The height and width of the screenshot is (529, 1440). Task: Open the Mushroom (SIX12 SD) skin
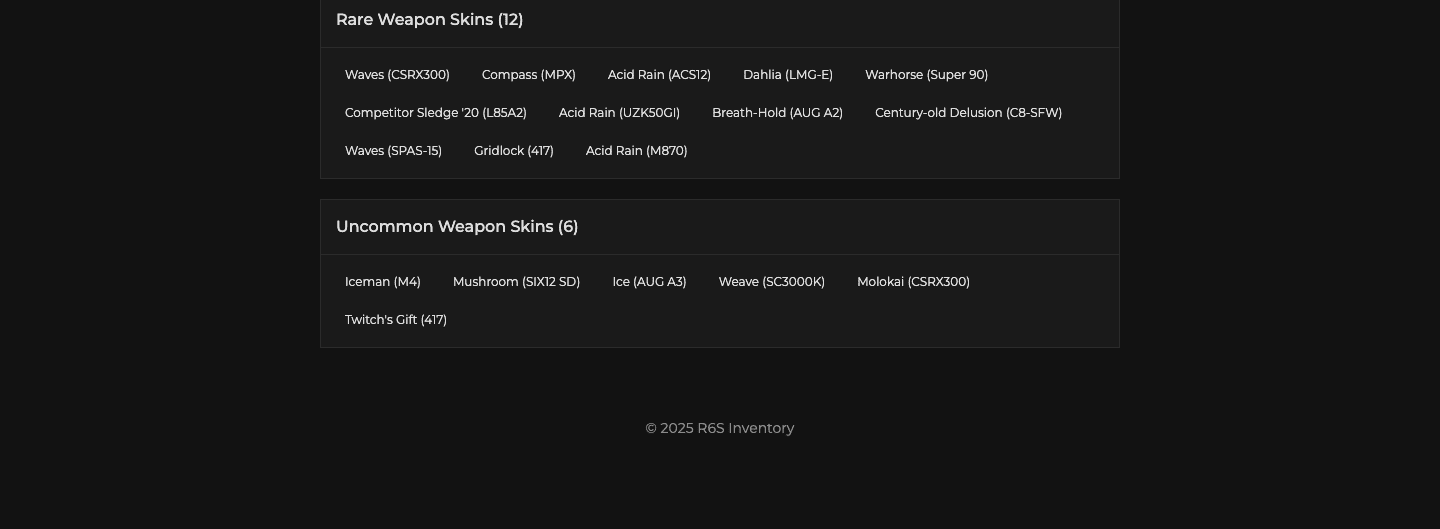(x=516, y=282)
